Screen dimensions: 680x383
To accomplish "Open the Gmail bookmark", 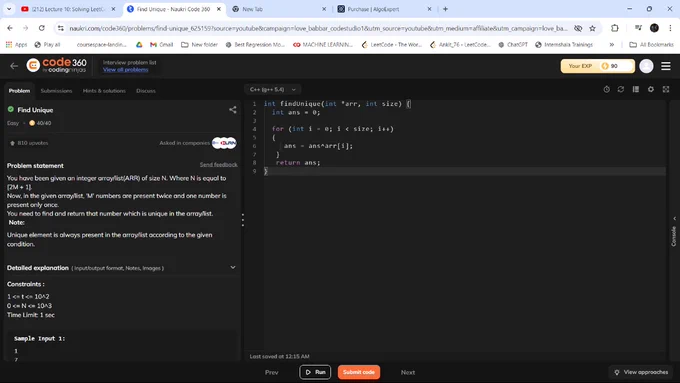I will [x=161, y=45].
